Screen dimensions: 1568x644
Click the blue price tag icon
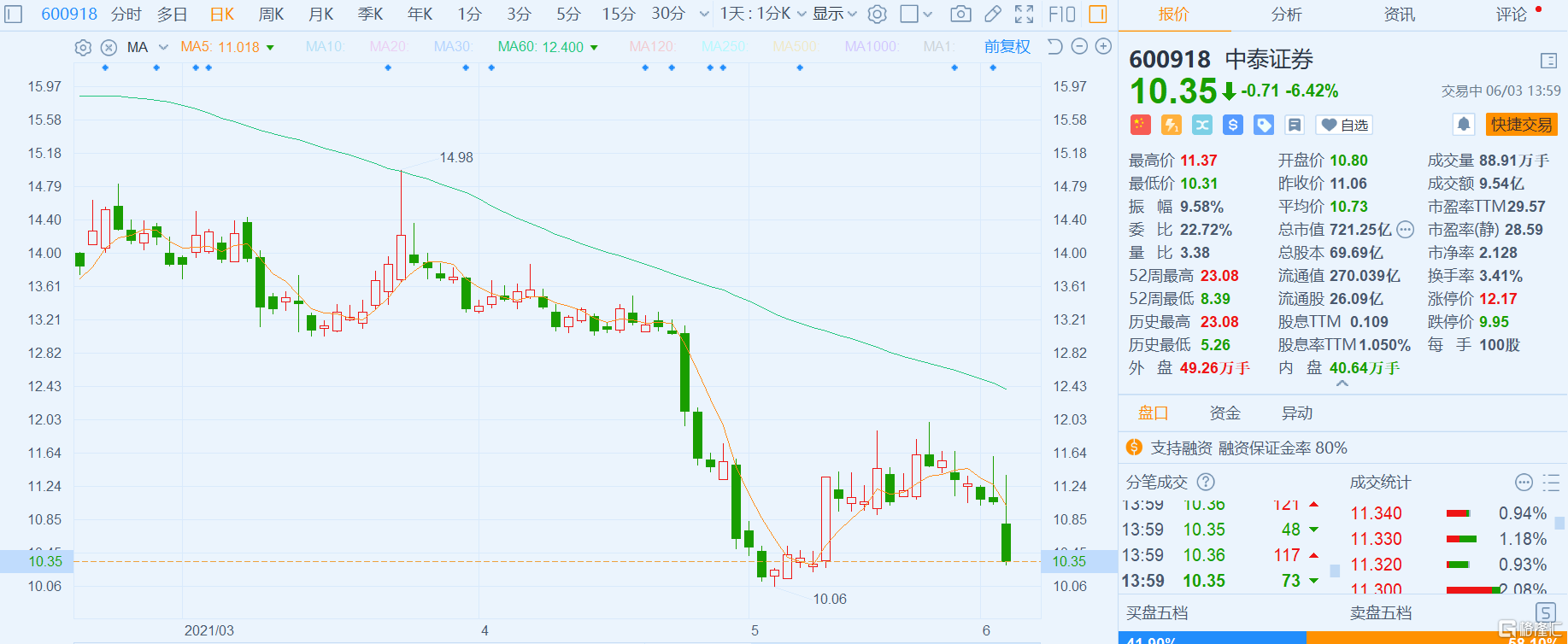pyautogui.click(x=1263, y=125)
